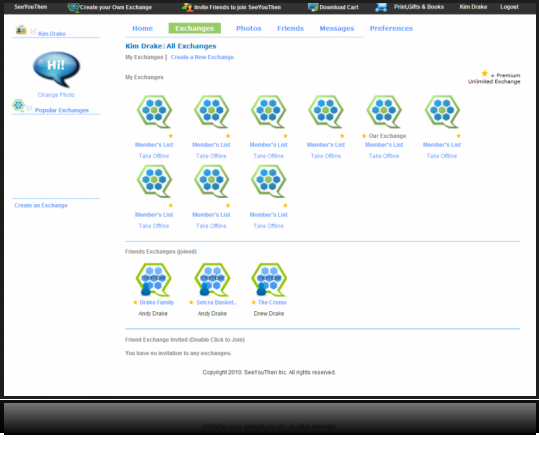Click Create a New Exchange link
Screen dimensions: 539x470
(202, 57)
